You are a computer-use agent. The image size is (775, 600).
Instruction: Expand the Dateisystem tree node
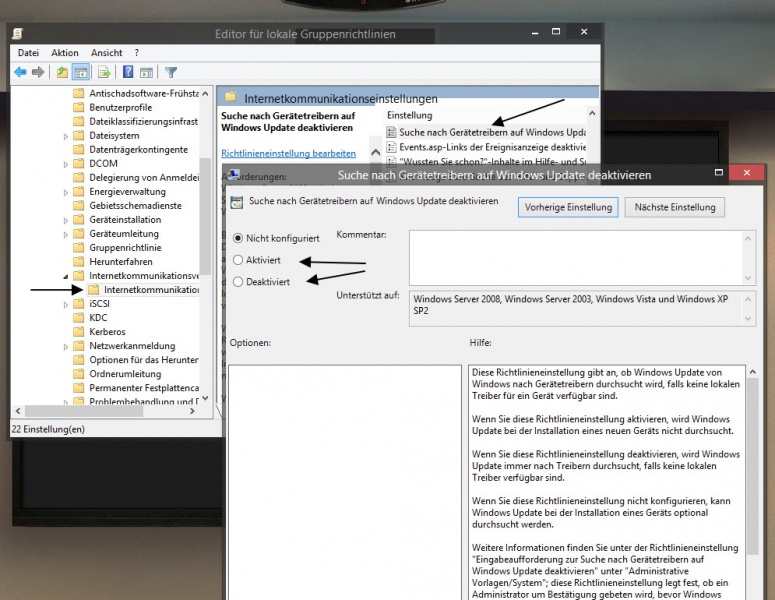coord(66,136)
